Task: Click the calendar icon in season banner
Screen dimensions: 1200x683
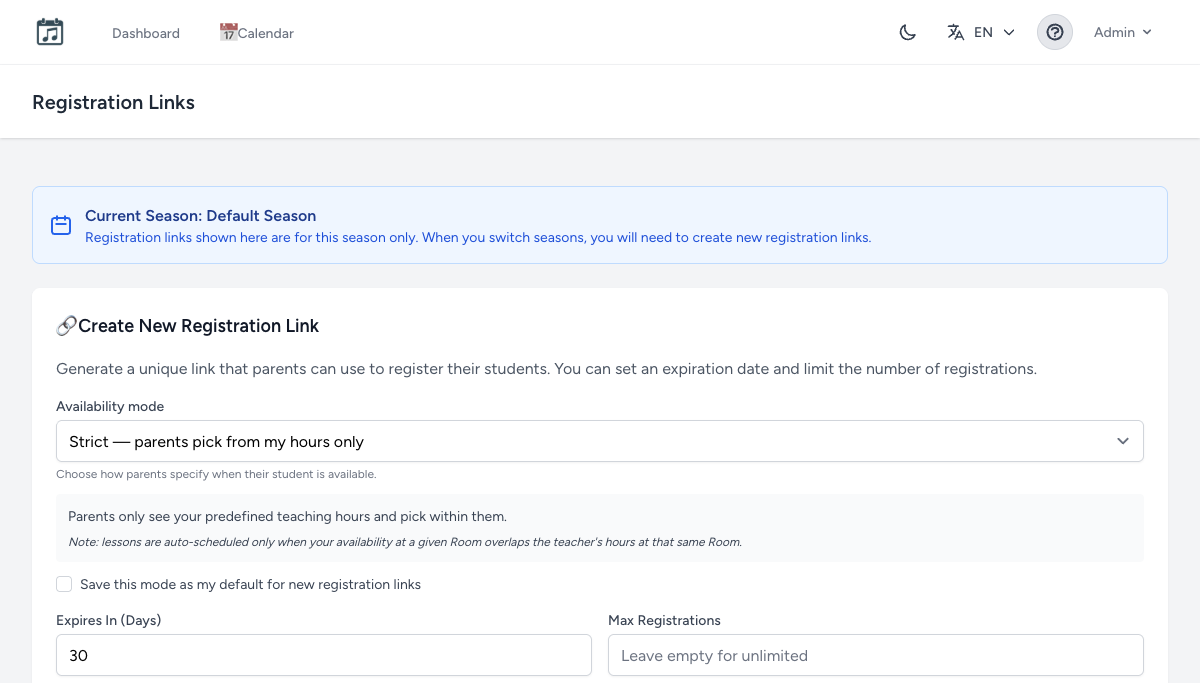Action: click(61, 225)
